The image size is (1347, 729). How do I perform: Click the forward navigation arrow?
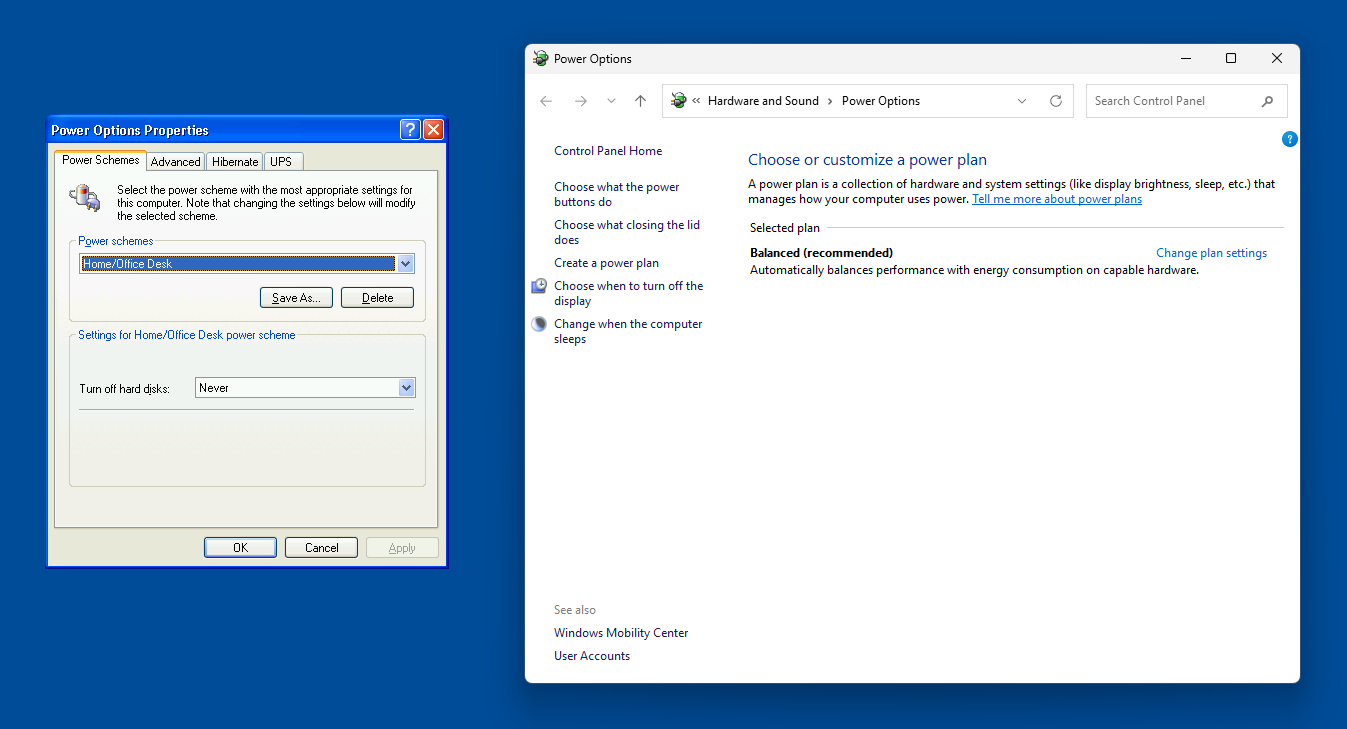pyautogui.click(x=580, y=101)
